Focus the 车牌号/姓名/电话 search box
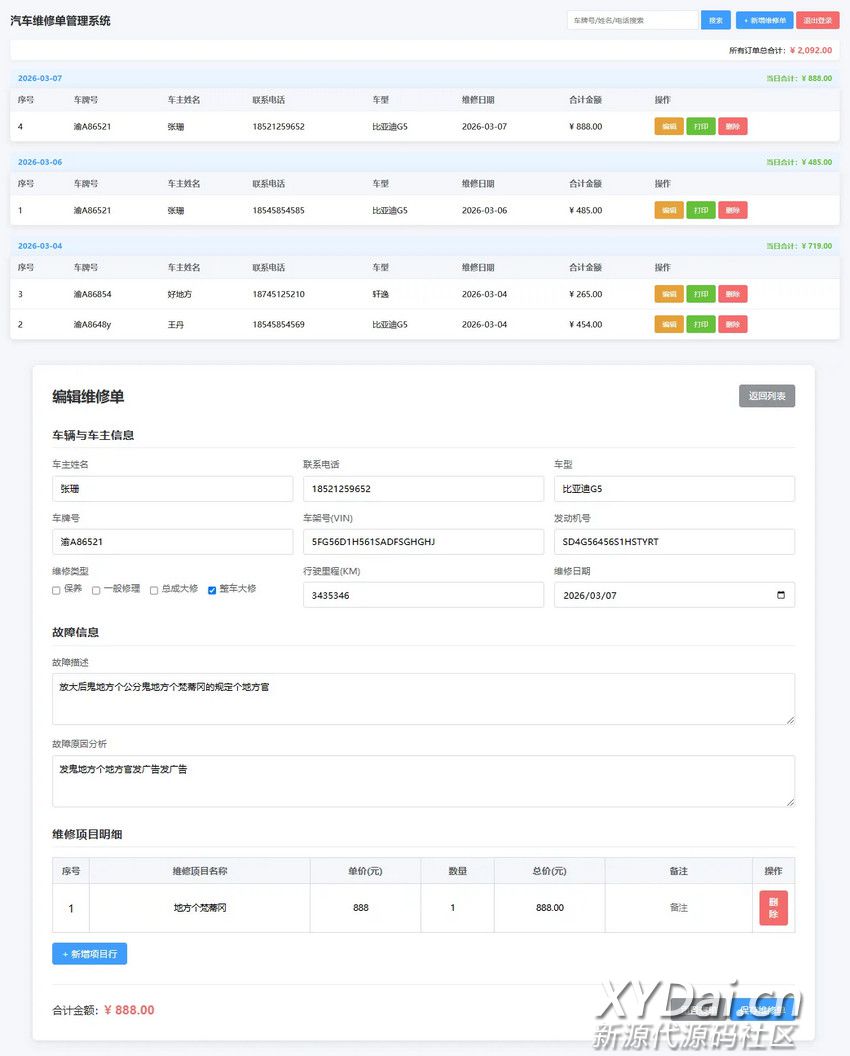 (x=632, y=20)
